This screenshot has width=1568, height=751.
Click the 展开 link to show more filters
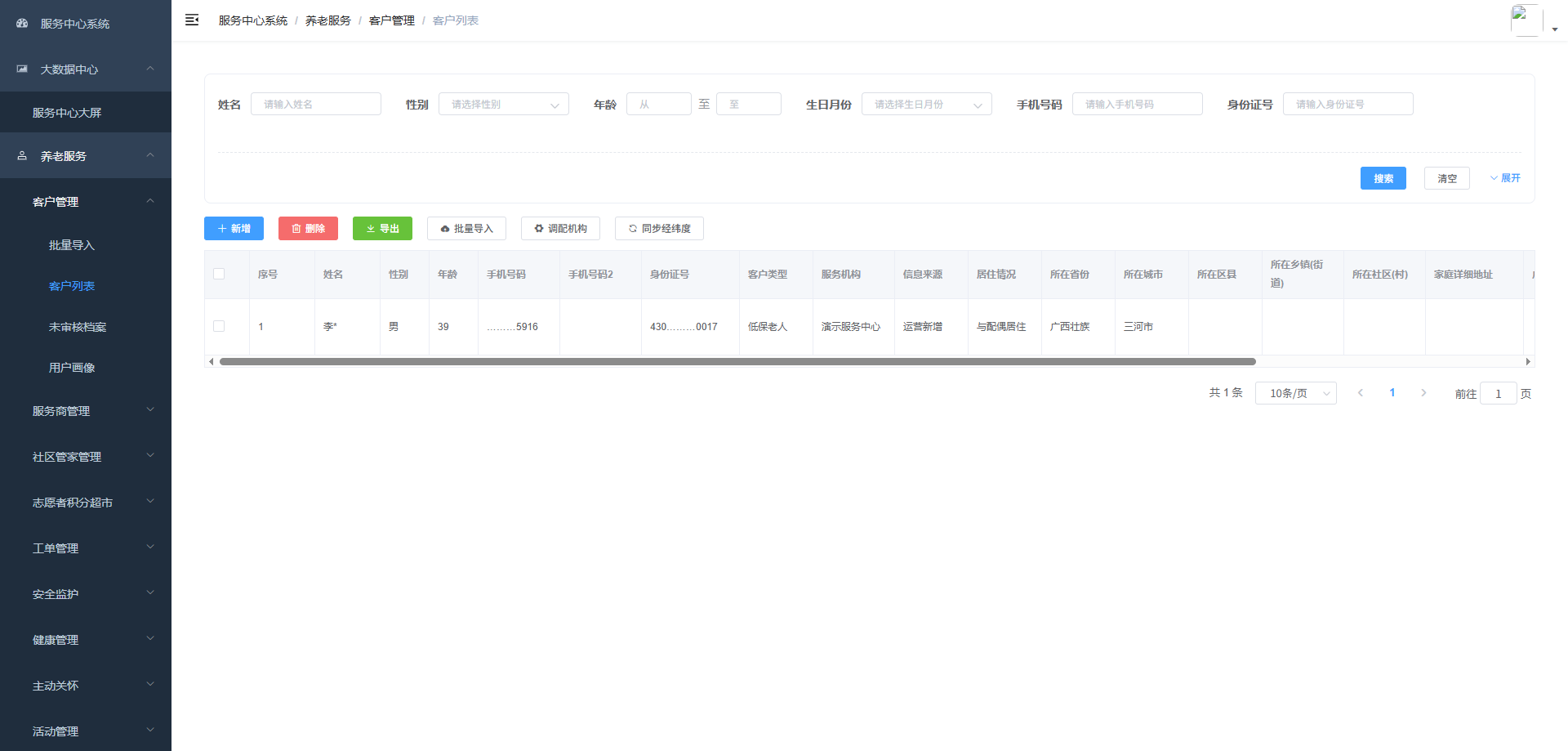(1505, 178)
